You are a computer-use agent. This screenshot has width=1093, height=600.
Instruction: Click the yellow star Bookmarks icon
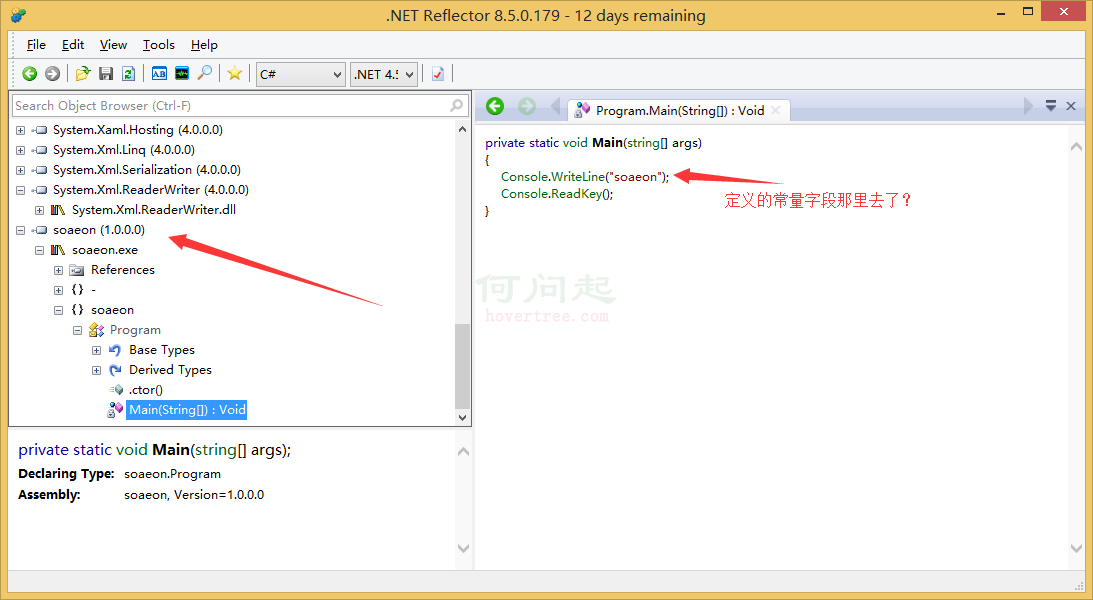pyautogui.click(x=235, y=73)
